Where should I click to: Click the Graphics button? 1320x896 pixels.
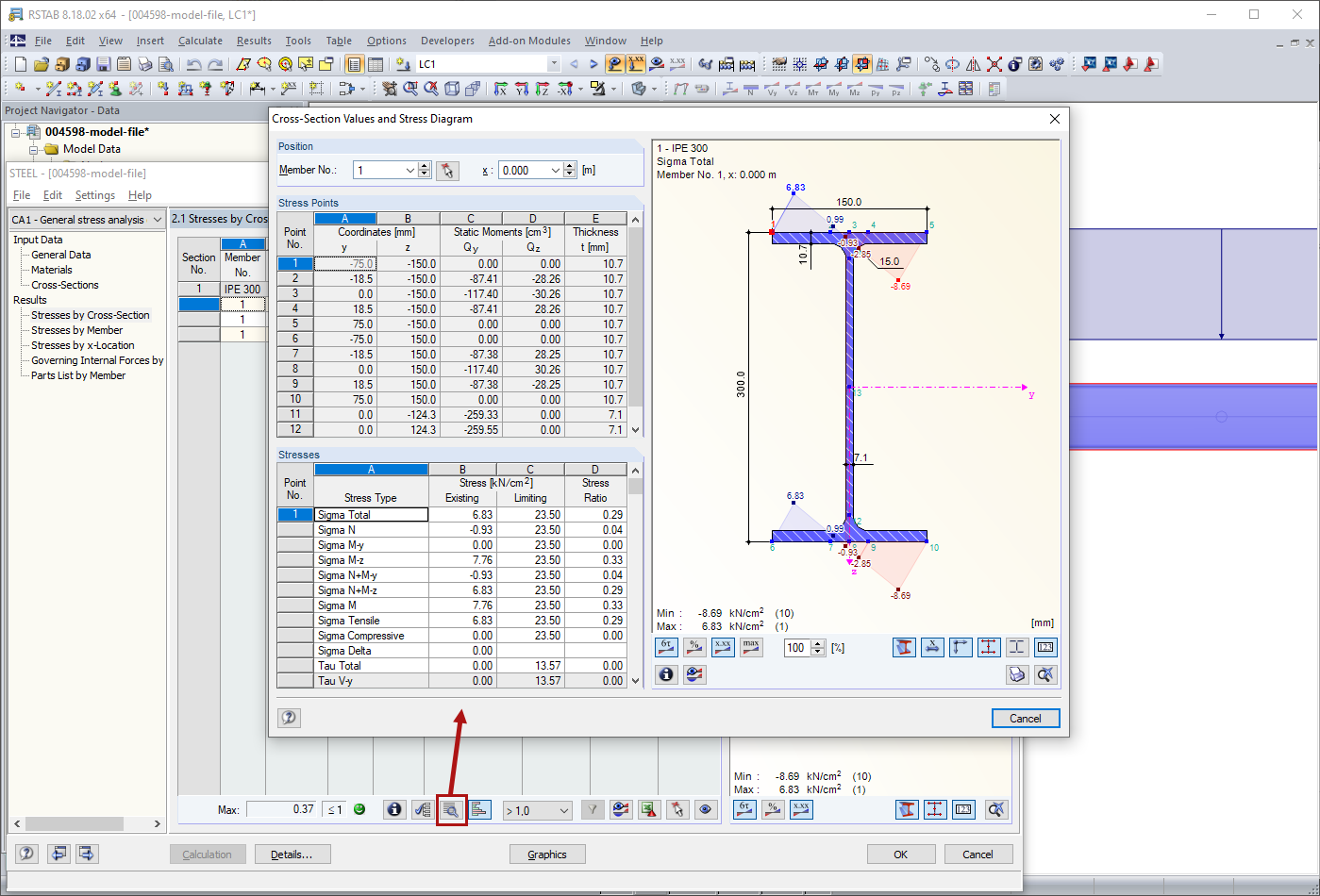547,854
